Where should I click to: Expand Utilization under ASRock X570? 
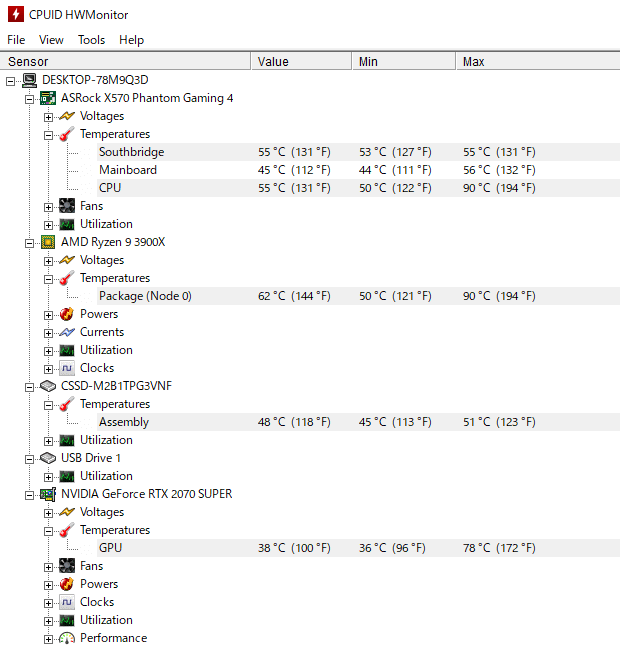point(49,225)
